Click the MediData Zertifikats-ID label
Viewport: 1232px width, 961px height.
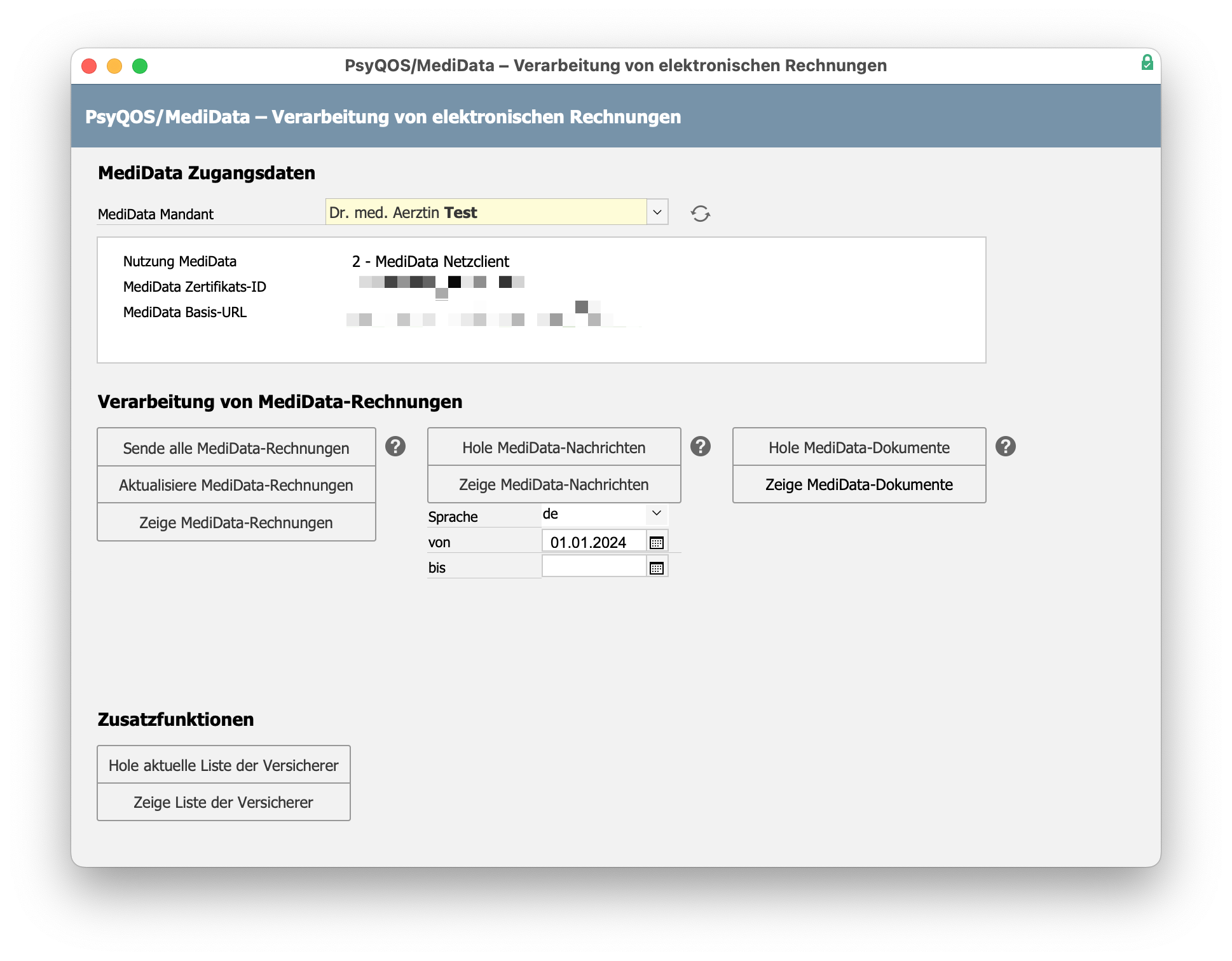(x=195, y=287)
